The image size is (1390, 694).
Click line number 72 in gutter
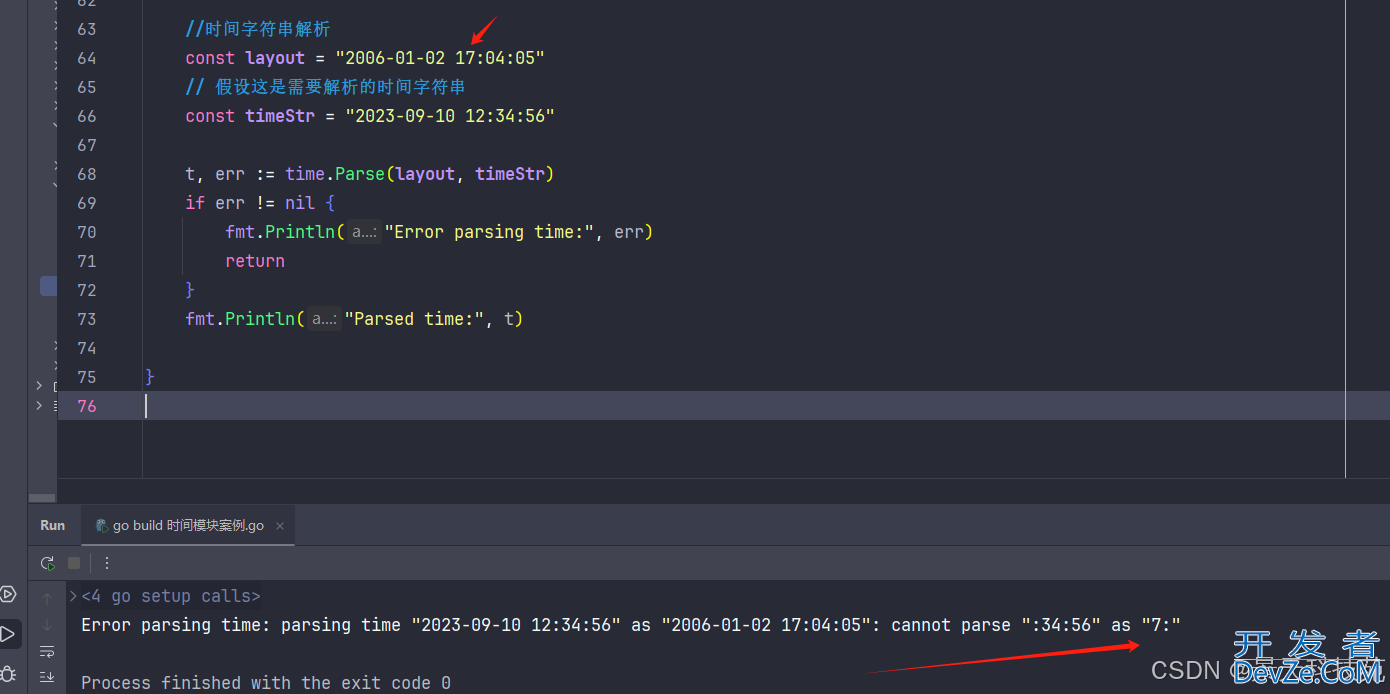pos(87,290)
